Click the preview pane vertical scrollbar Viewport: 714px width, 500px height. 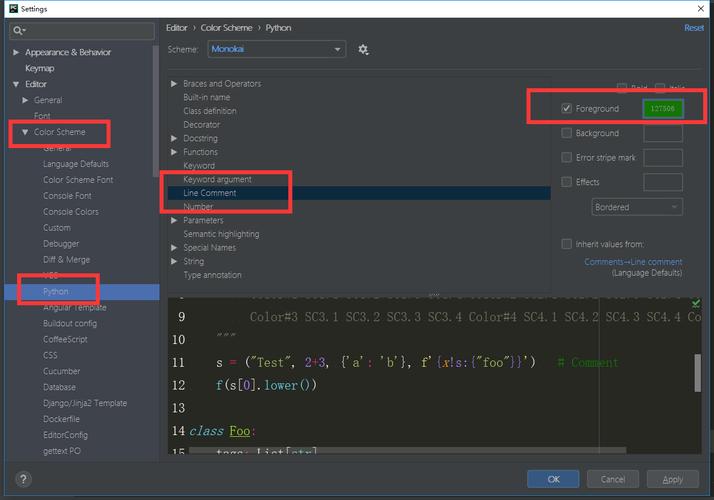(x=698, y=372)
